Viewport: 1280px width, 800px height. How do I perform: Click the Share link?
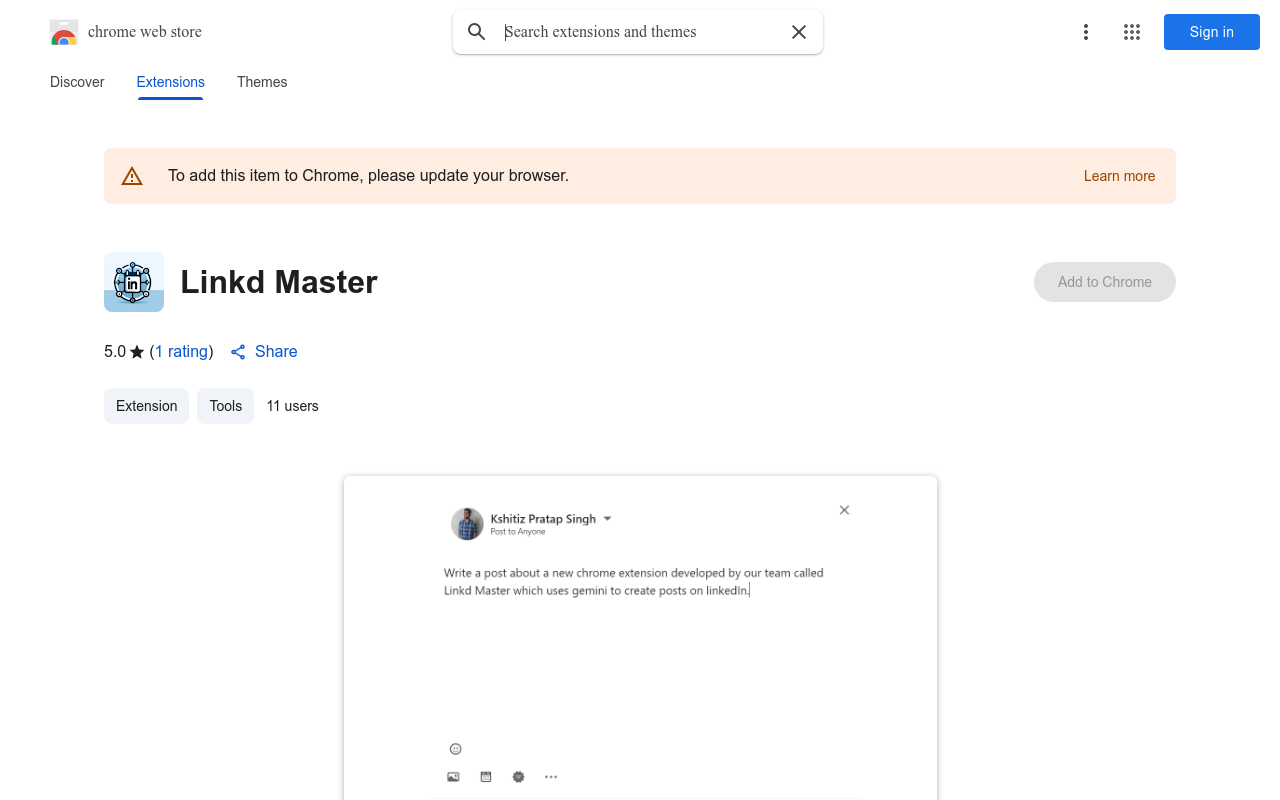point(276,351)
